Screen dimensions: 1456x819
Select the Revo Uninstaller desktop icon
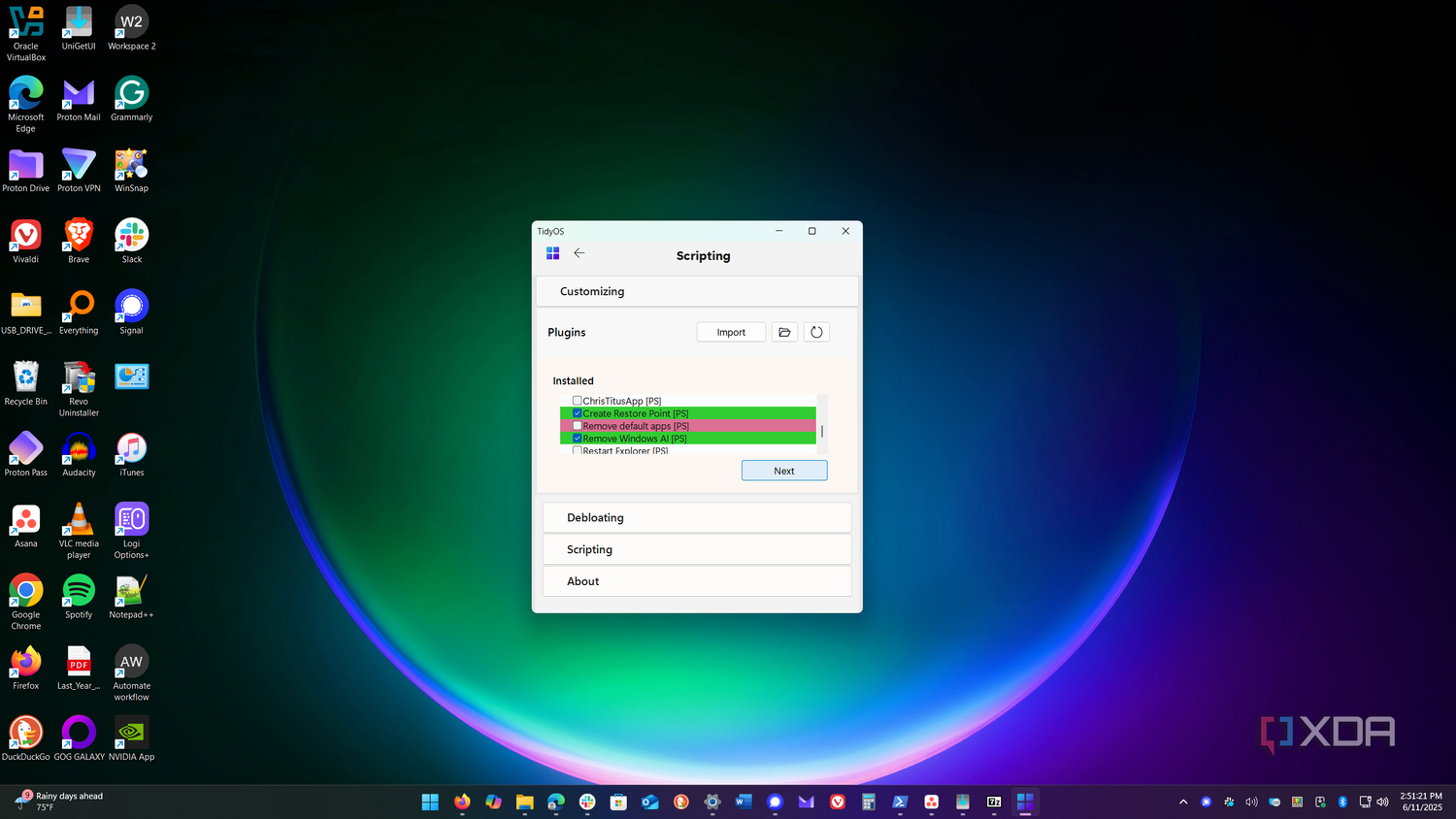coord(79,389)
